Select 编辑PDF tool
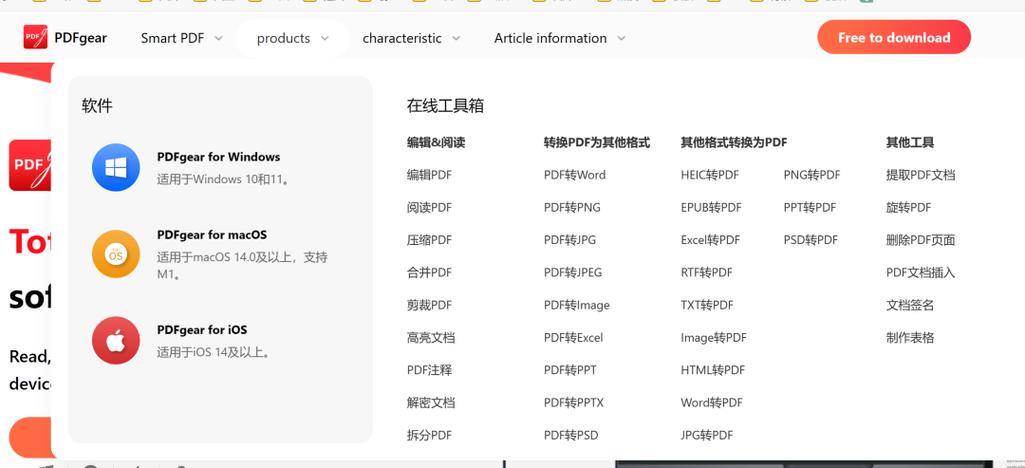Viewport: 1025px width, 468px height. (x=429, y=175)
